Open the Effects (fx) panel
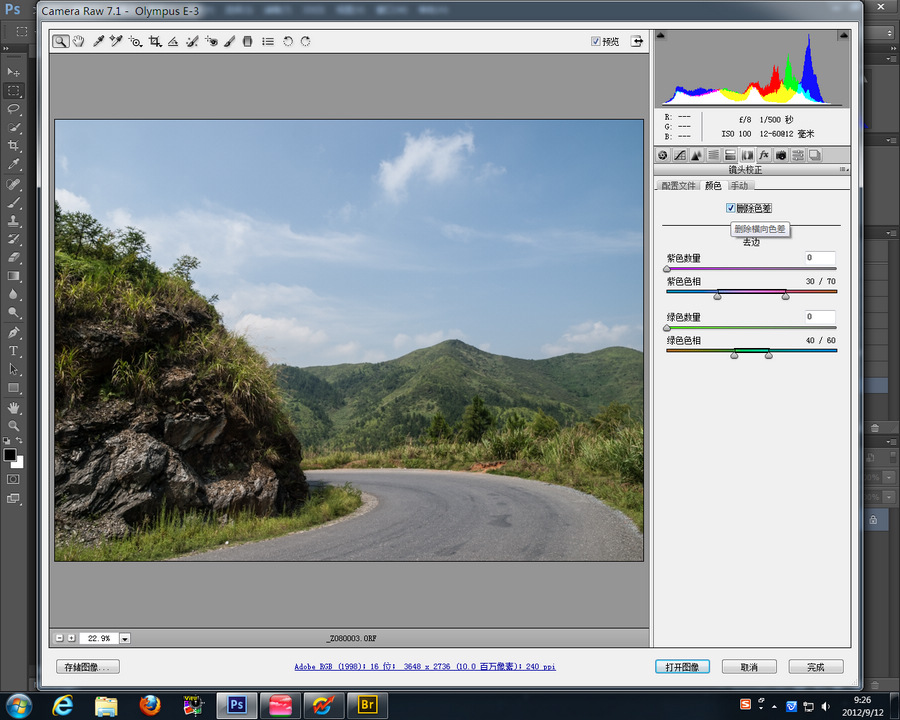900x720 pixels. click(x=764, y=155)
